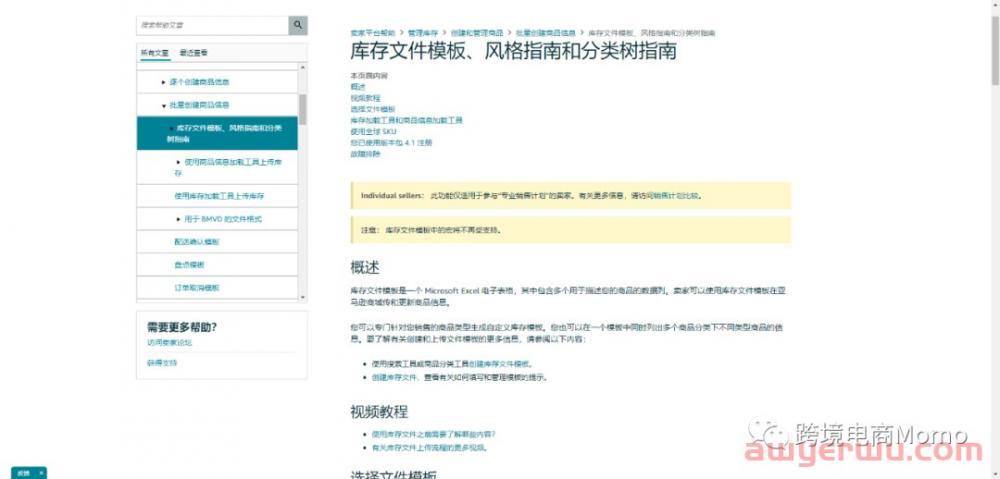1000x479 pixels.
Task: Open 订单取消模板 sidebar item
Action: coord(196,288)
